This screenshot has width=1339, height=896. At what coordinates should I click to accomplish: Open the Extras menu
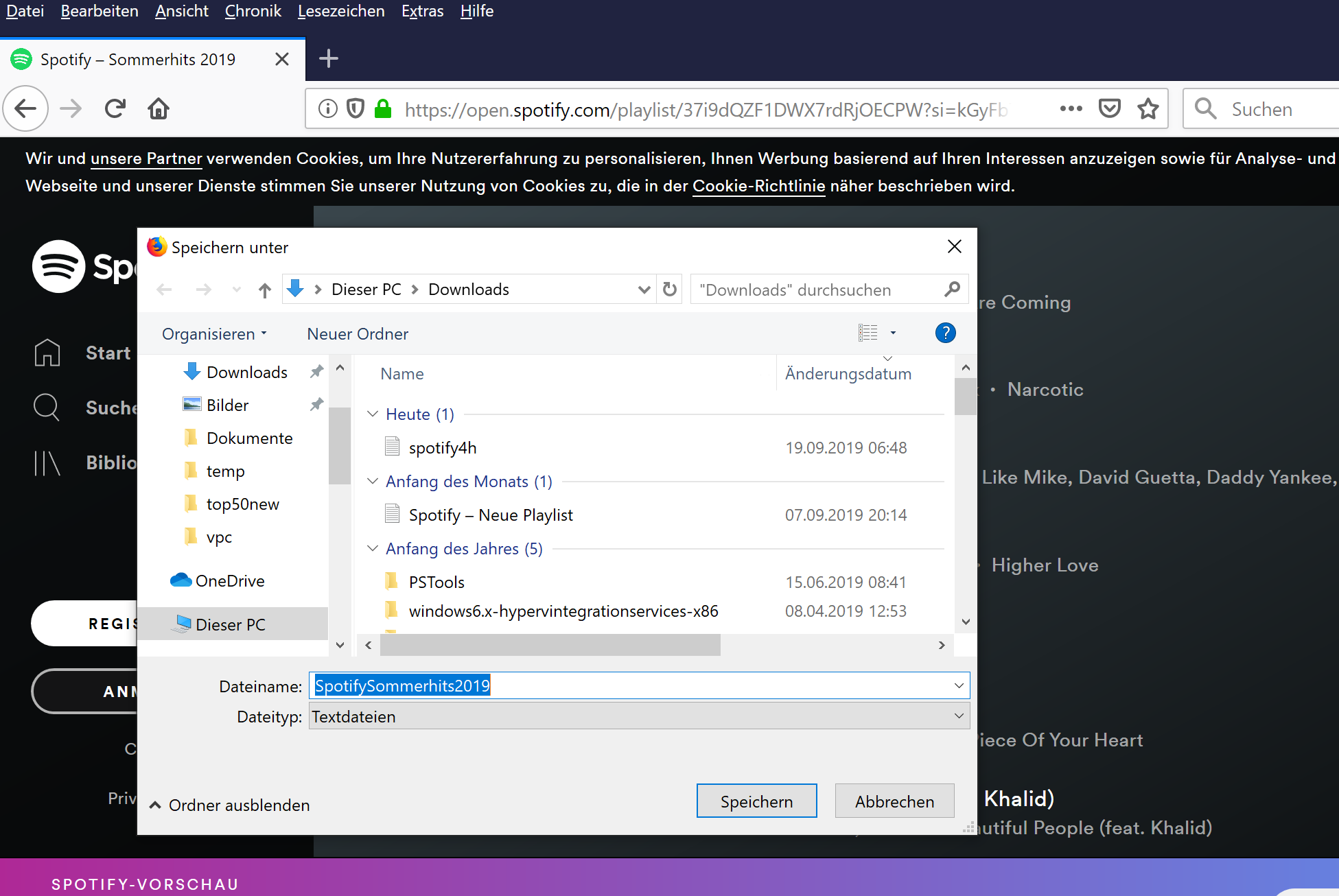[422, 11]
